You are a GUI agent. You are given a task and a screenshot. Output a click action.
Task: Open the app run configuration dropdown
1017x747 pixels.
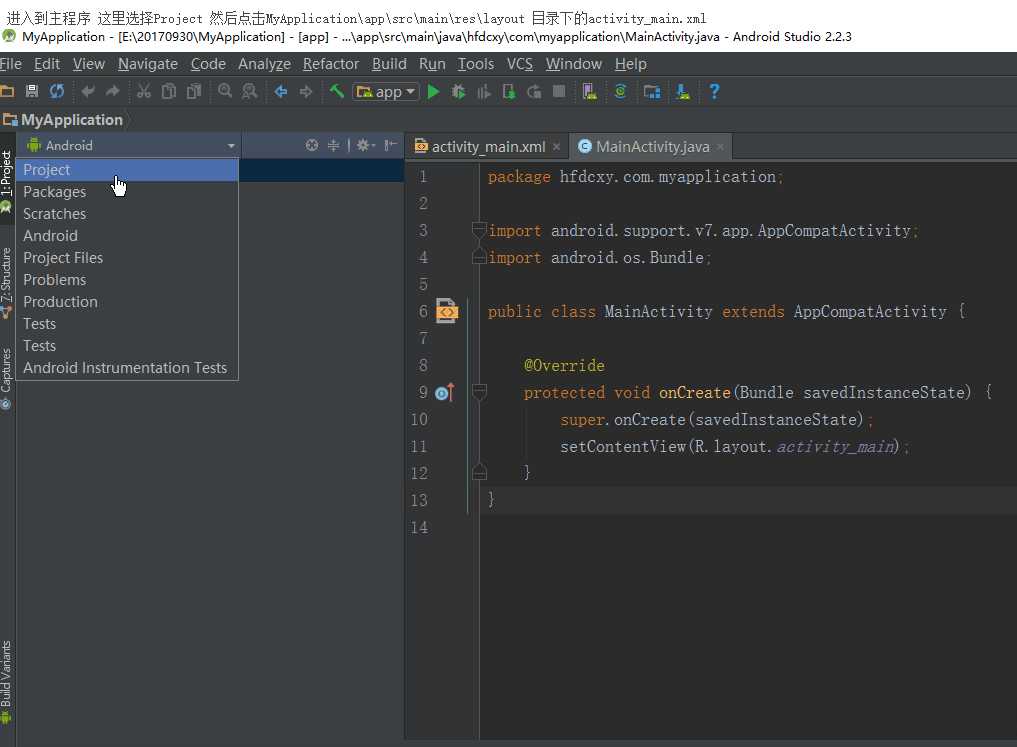pyautogui.click(x=386, y=92)
